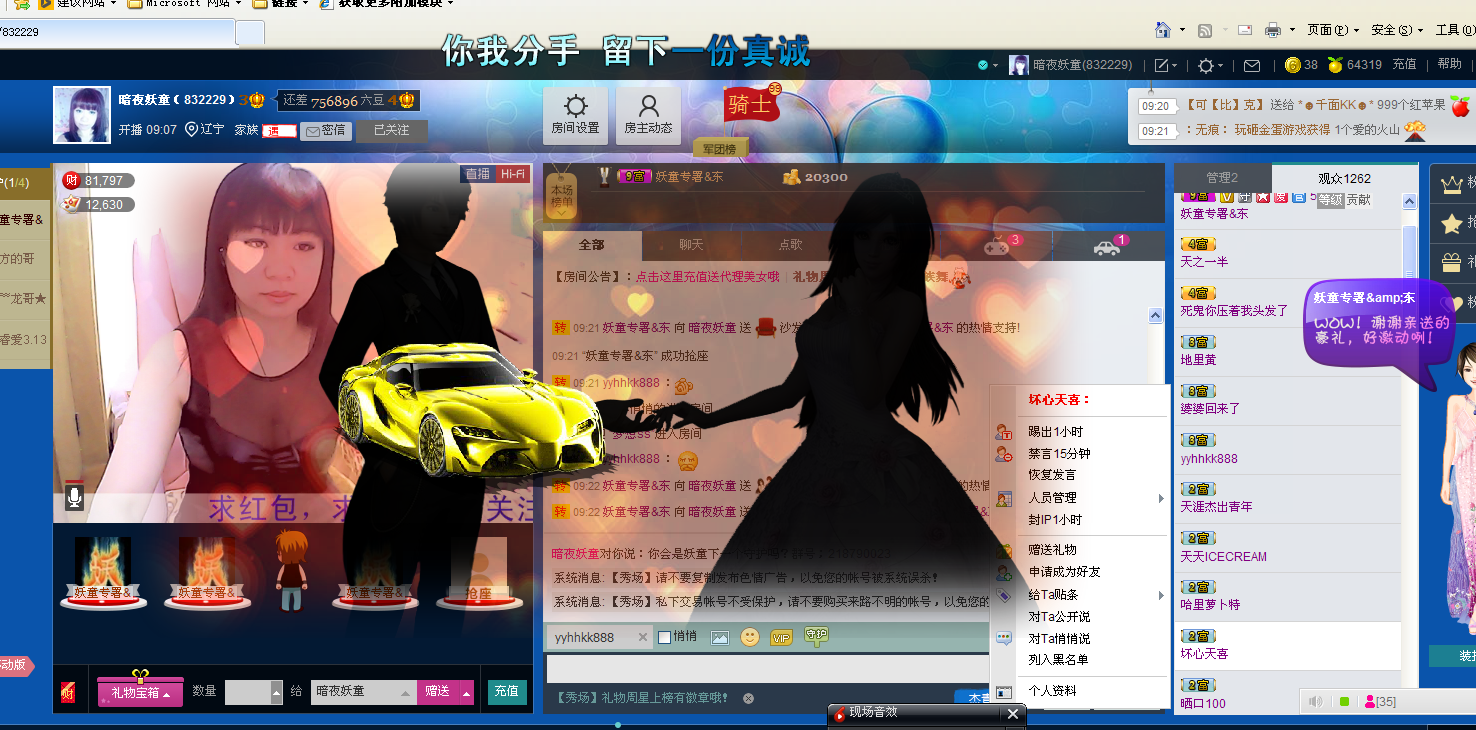This screenshot has width=1476, height=730.
Task: Open 房主动态 host activity icon
Action: tap(648, 116)
